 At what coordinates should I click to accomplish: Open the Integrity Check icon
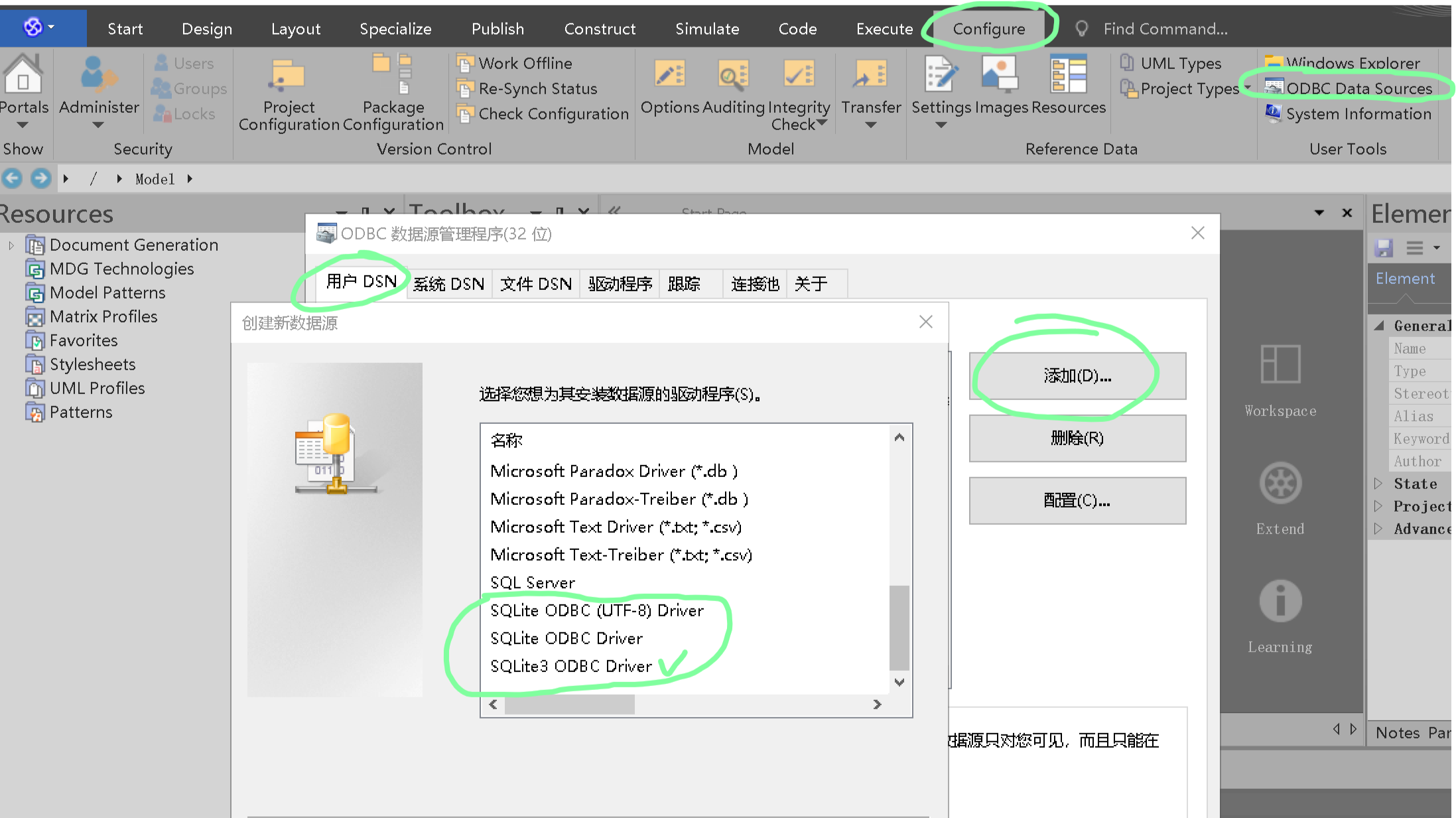coord(799,74)
